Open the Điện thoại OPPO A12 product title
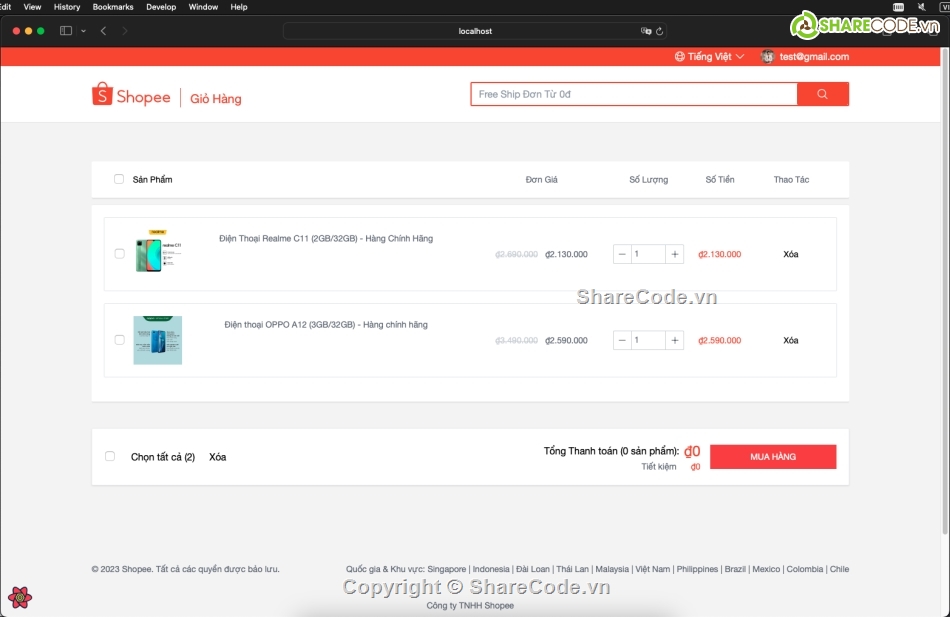Image resolution: width=950 pixels, height=617 pixels. pyautogui.click(x=326, y=324)
